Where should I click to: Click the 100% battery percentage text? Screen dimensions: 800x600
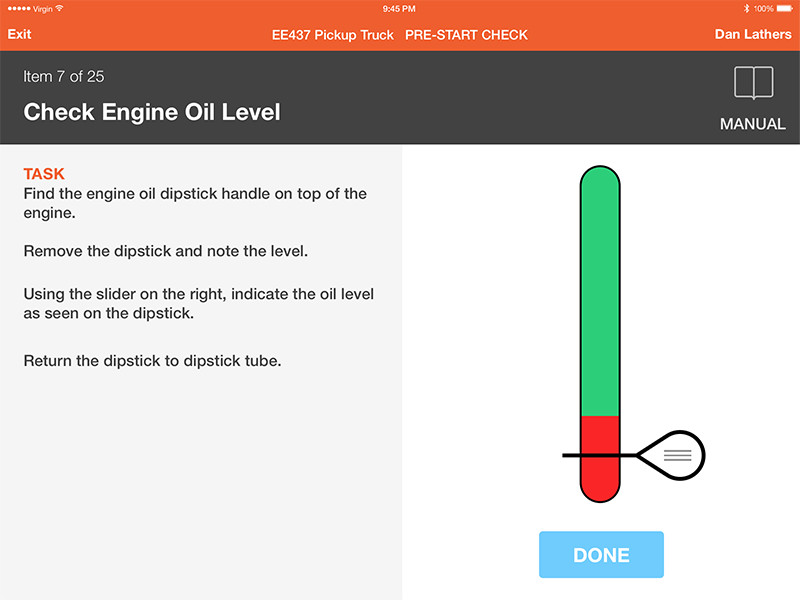click(763, 8)
